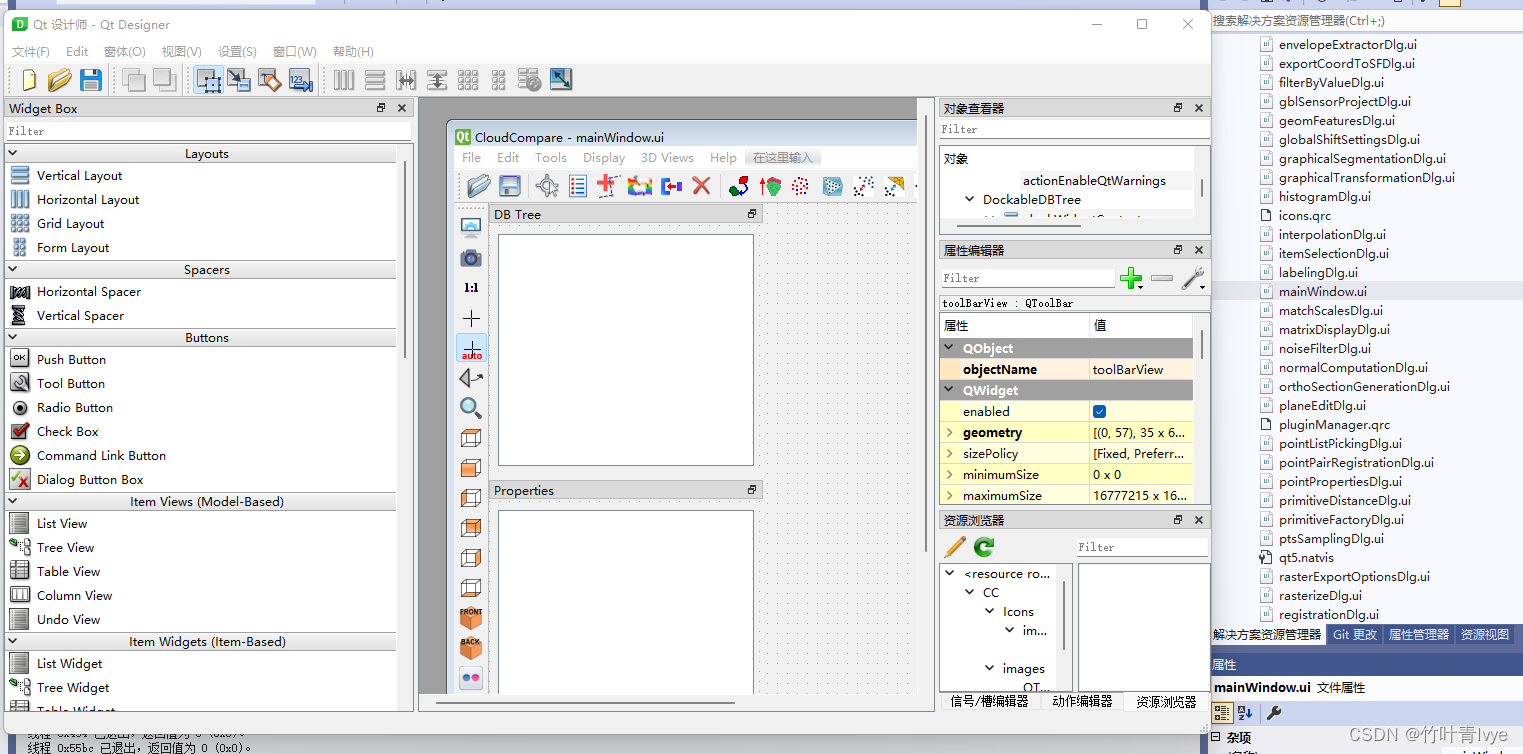Select the Edit Buddies mode icon
Viewport: 1523px width, 754px height.
[x=270, y=80]
